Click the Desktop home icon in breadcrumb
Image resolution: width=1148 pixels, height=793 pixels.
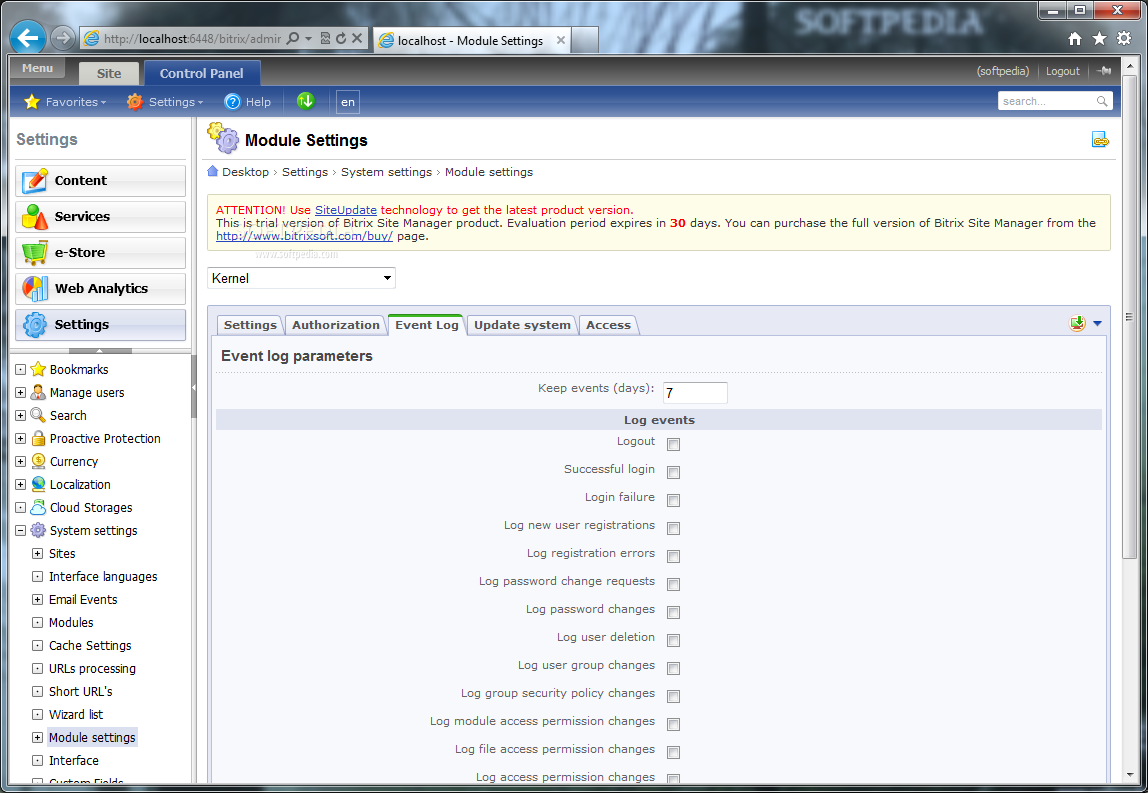(x=212, y=171)
